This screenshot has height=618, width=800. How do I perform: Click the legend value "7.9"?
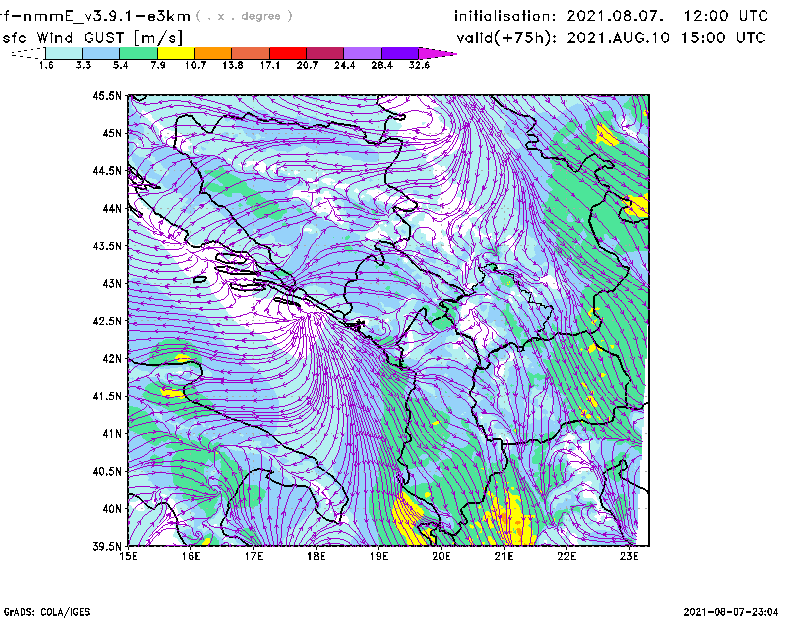[x=158, y=65]
